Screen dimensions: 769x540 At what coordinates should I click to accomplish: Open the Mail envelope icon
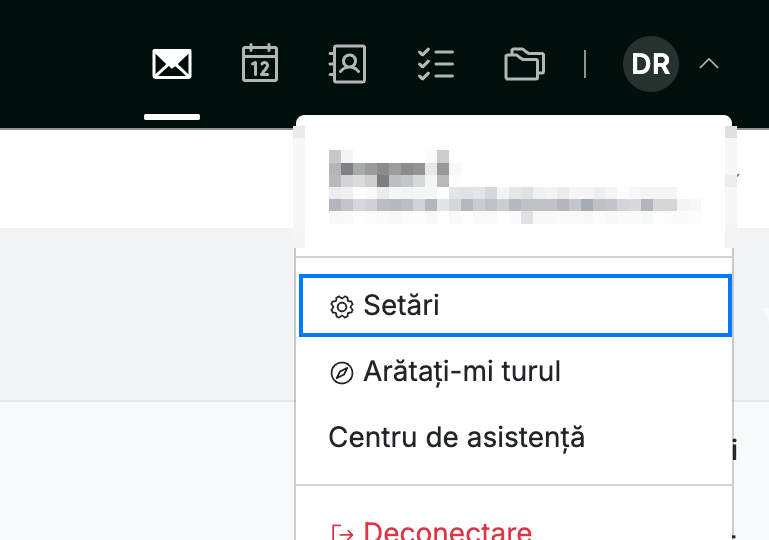[x=172, y=64]
